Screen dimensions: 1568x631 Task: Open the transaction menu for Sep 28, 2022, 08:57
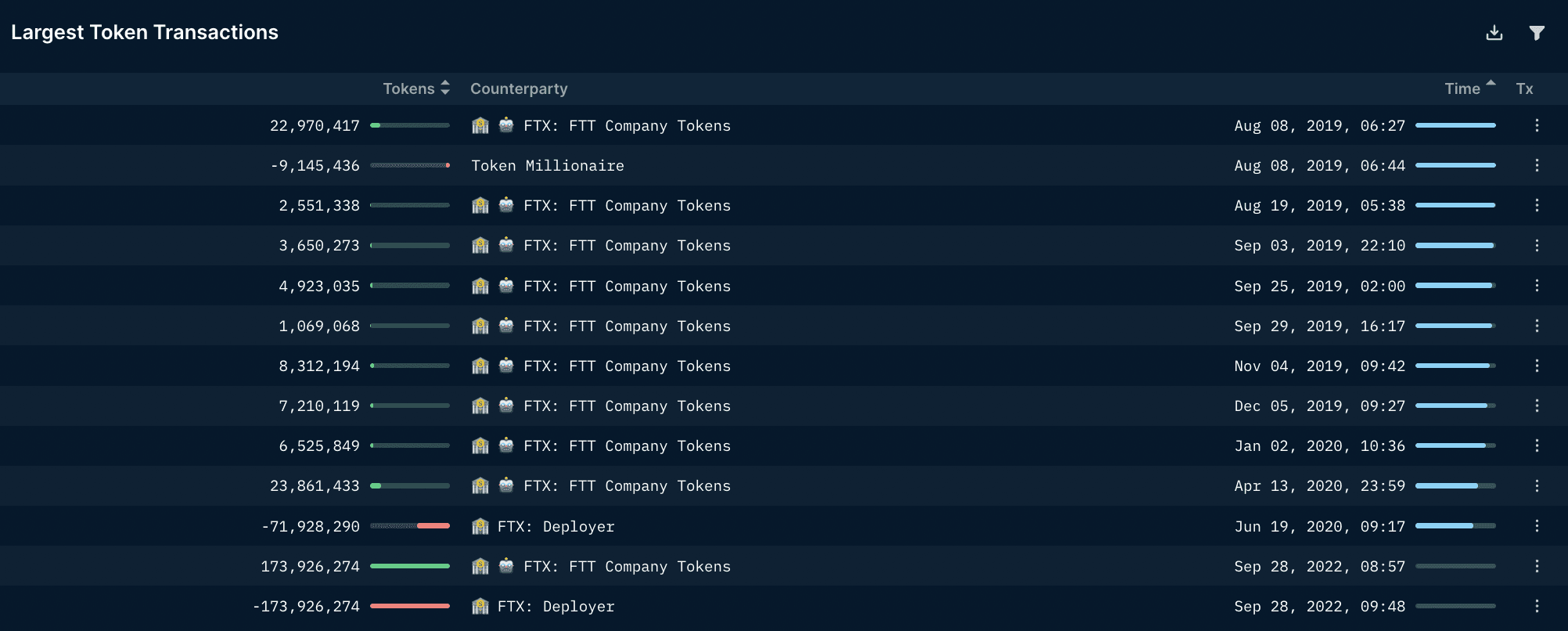1537,566
